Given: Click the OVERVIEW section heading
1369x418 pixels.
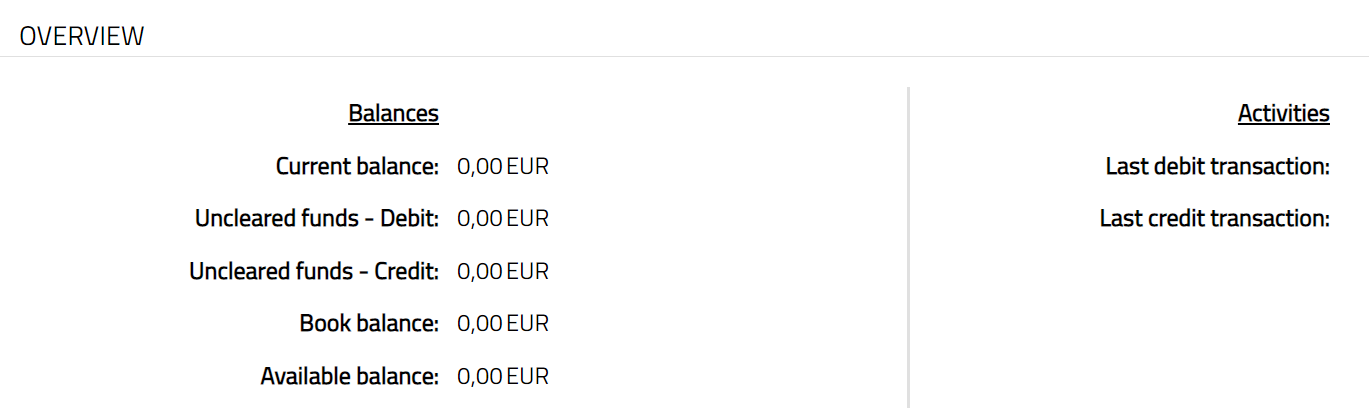Looking at the screenshot, I should click(x=82, y=37).
